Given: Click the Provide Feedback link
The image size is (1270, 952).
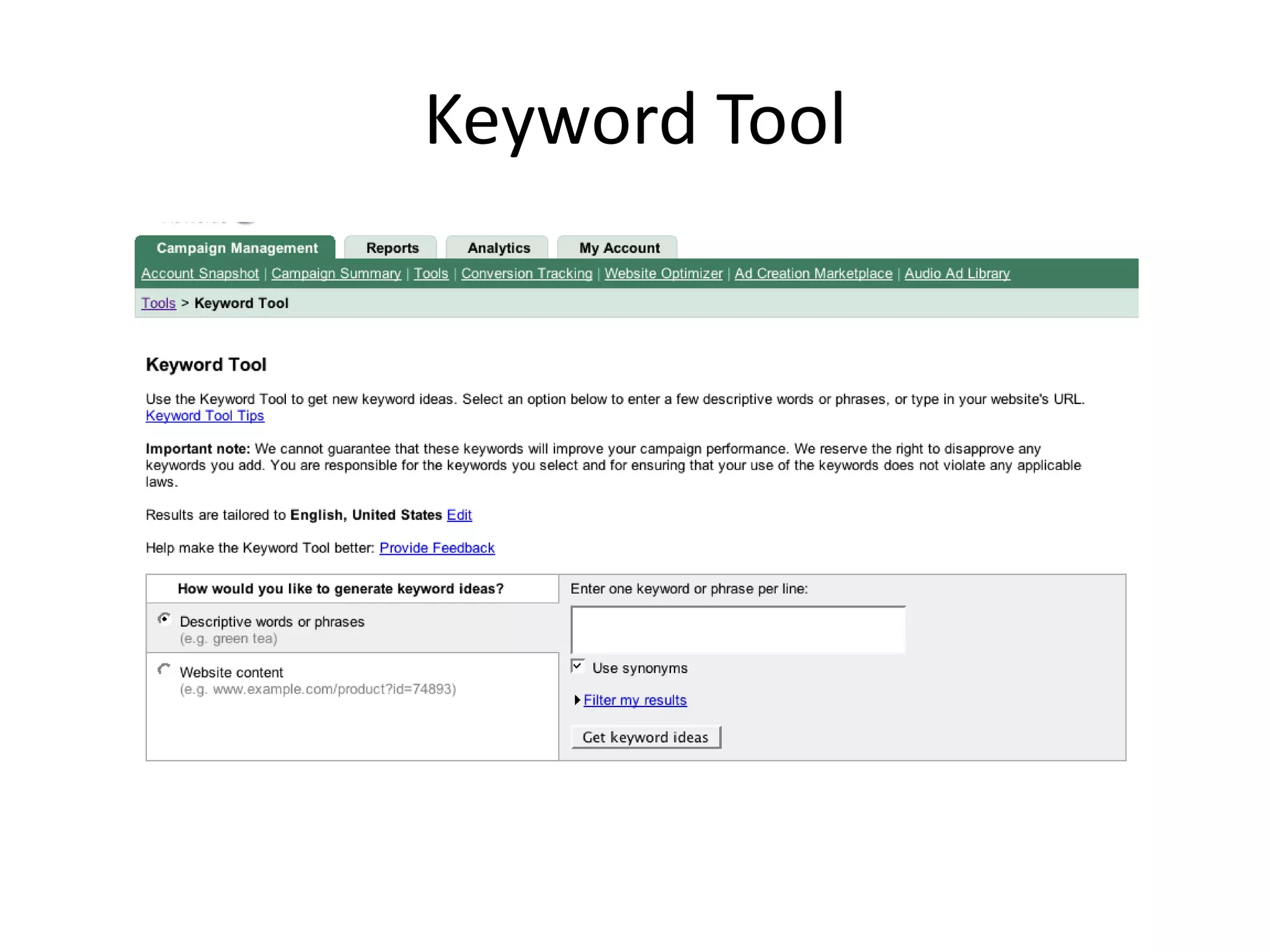Looking at the screenshot, I should pyautogui.click(x=437, y=548).
